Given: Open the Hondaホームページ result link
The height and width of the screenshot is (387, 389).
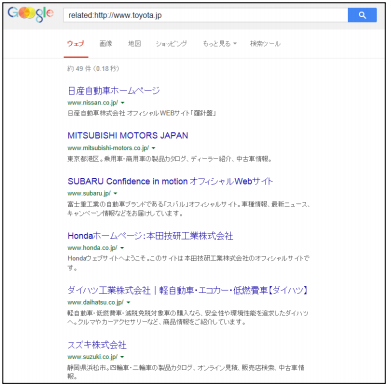Looking at the screenshot, I should tap(150, 236).
